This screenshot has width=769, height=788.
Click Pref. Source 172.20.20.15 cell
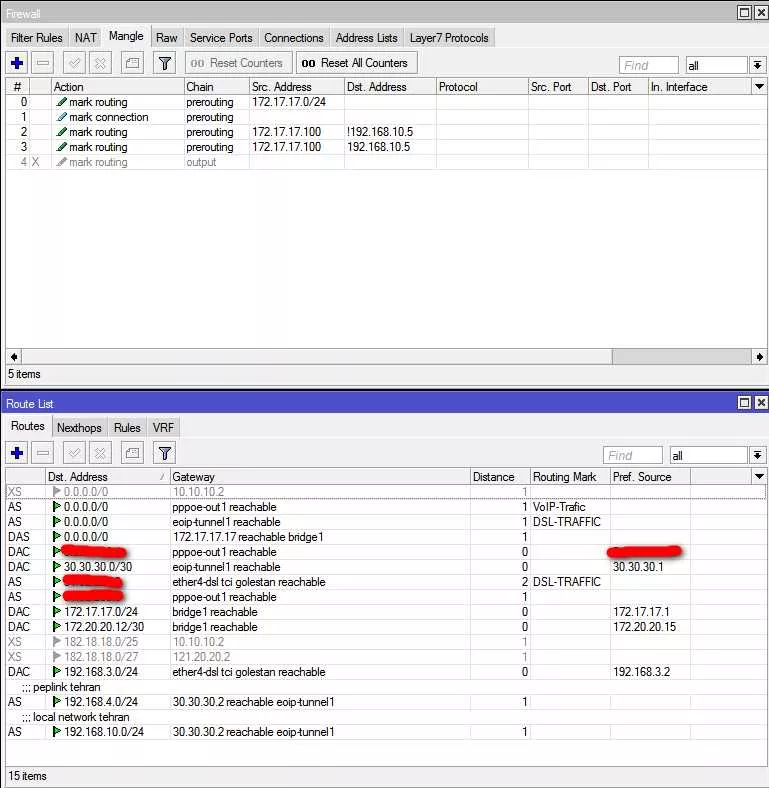650,627
